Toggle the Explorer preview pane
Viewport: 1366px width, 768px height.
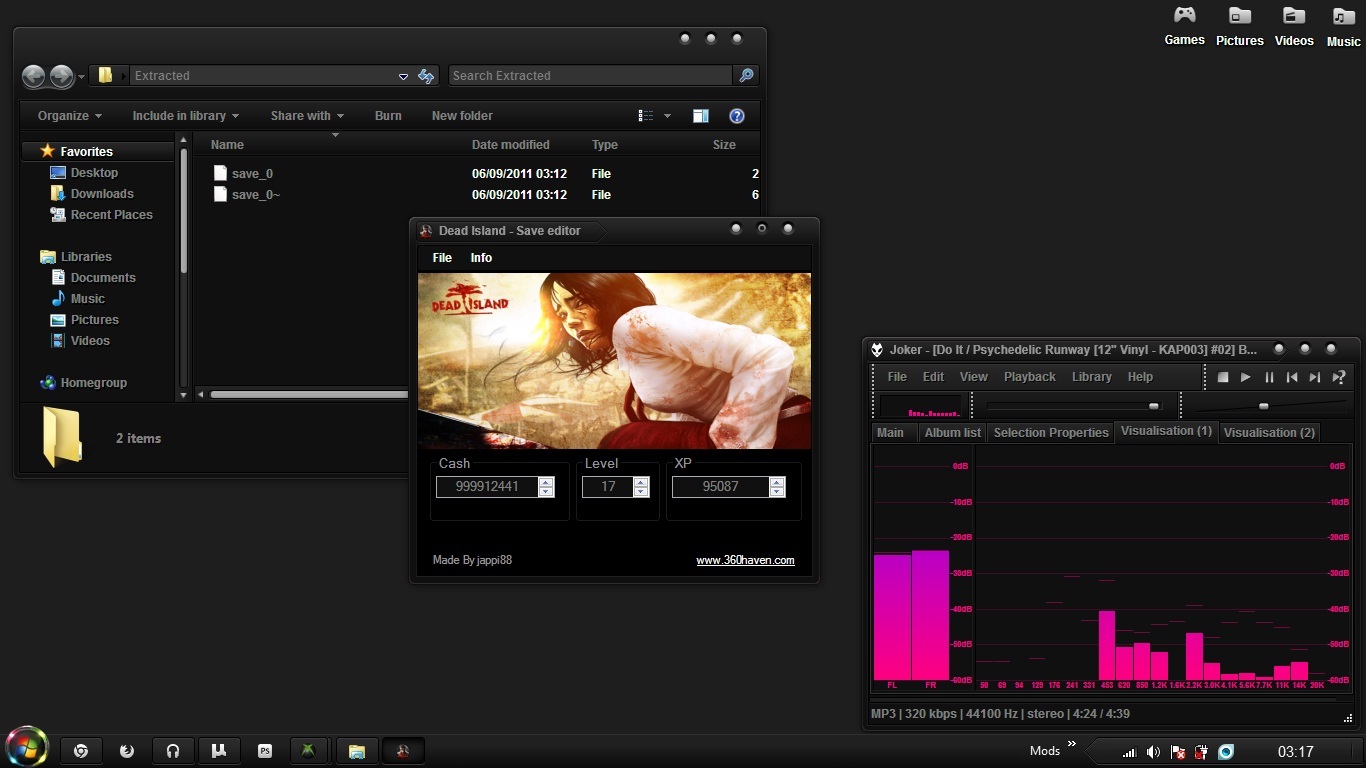[701, 116]
